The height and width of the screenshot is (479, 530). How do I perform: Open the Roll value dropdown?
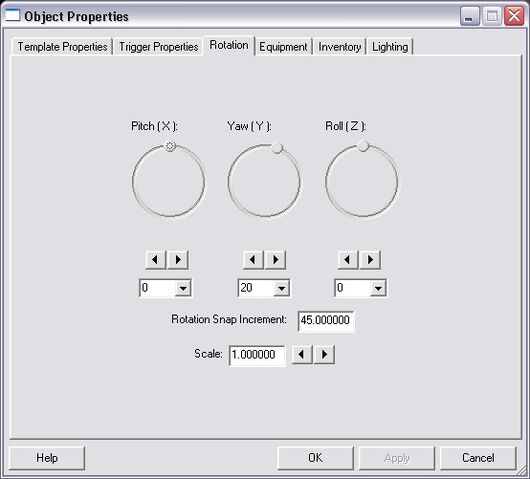pyautogui.click(x=378, y=288)
